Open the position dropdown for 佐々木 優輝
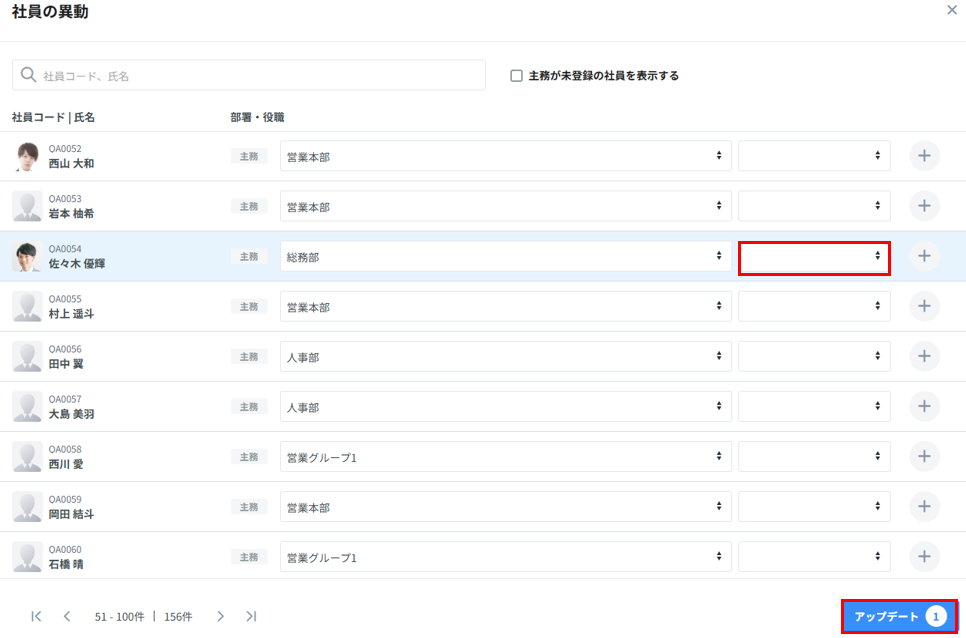The width and height of the screenshot is (966, 638). 814,256
